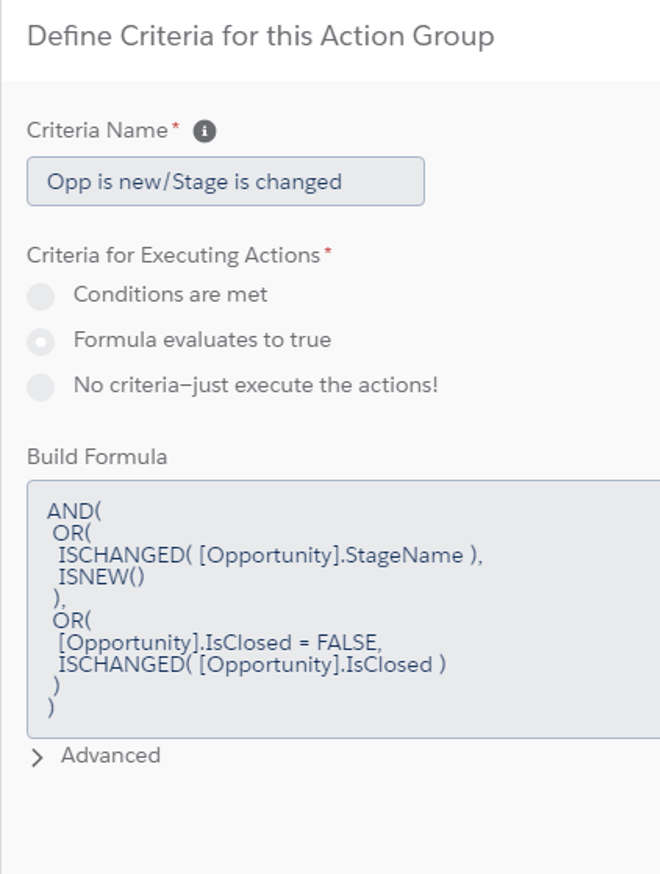The image size is (660, 874).
Task: Click the ISCHANGED IsClosed line in the formula
Action: [251, 665]
